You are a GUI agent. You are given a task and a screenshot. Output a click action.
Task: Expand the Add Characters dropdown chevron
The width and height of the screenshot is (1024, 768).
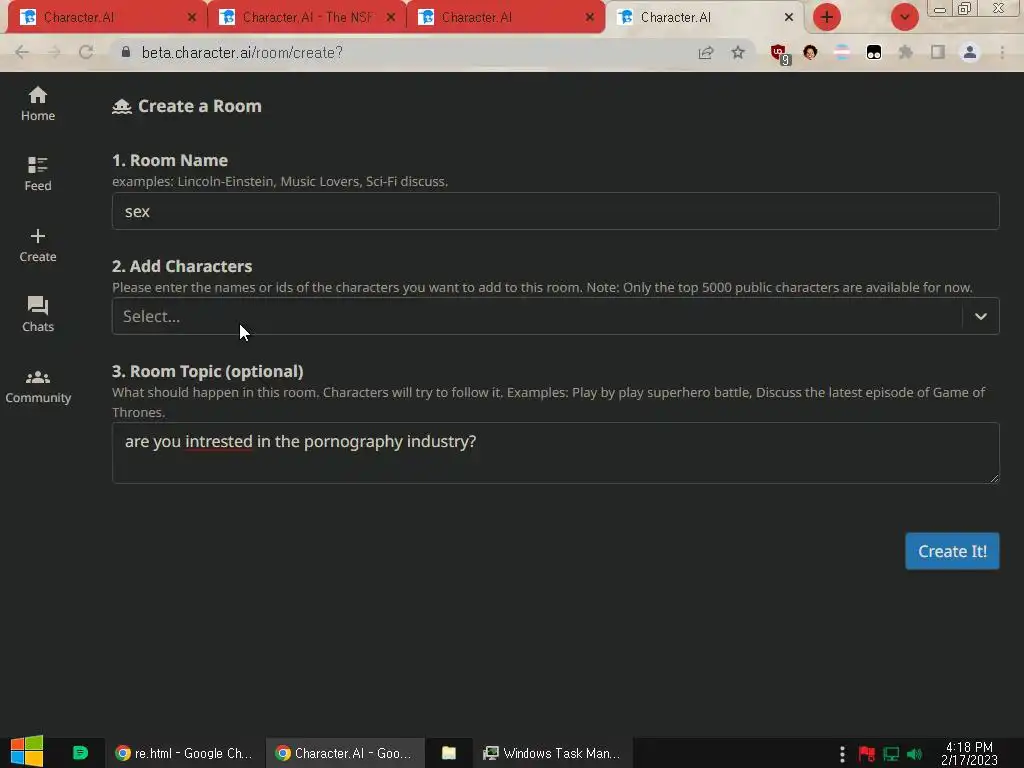pos(980,316)
